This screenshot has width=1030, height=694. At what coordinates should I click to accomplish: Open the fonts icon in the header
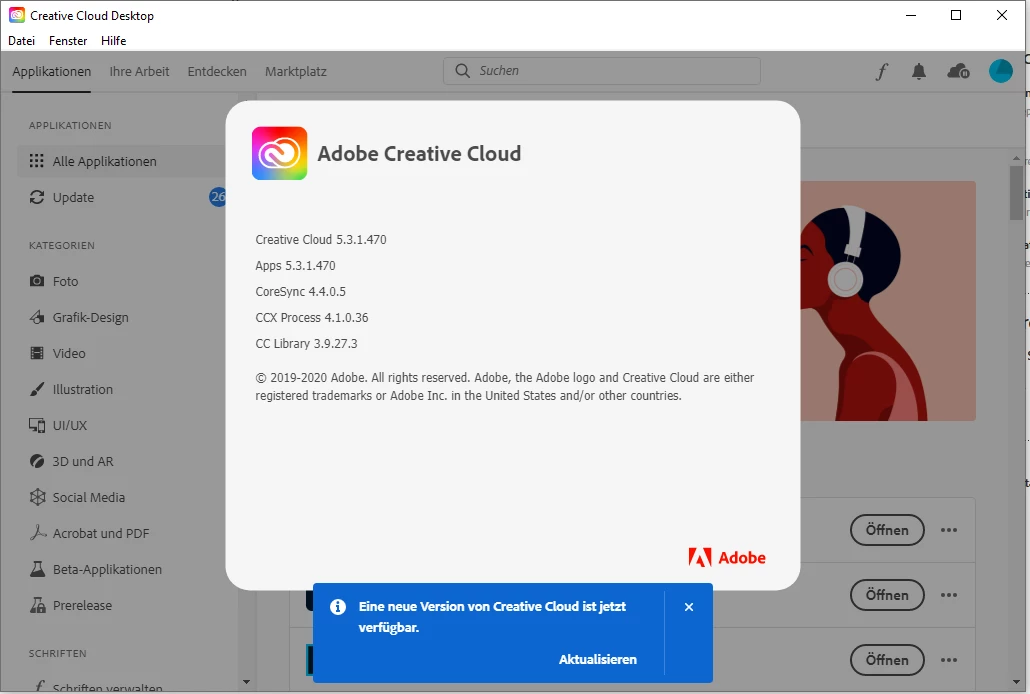click(882, 72)
